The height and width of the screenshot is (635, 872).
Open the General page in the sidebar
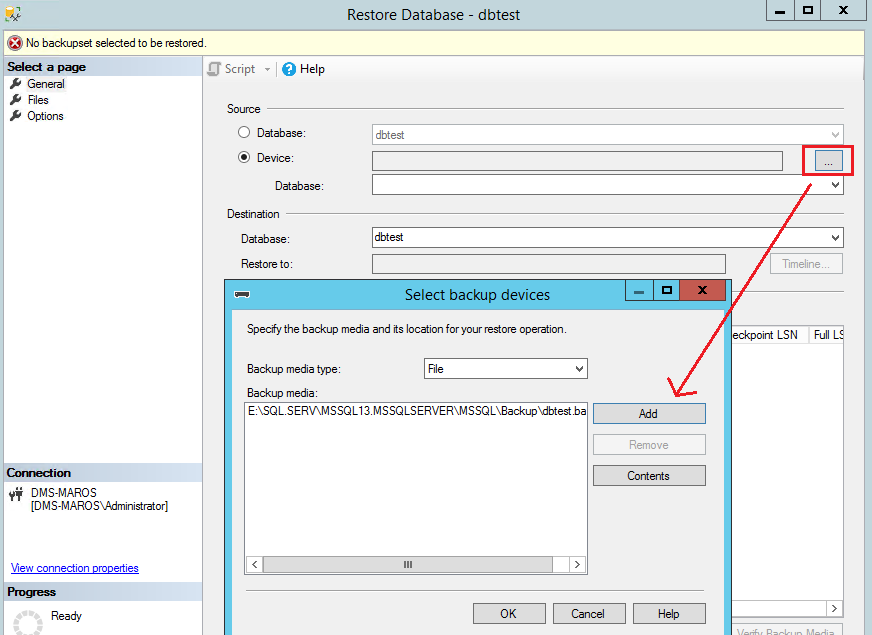click(x=45, y=84)
